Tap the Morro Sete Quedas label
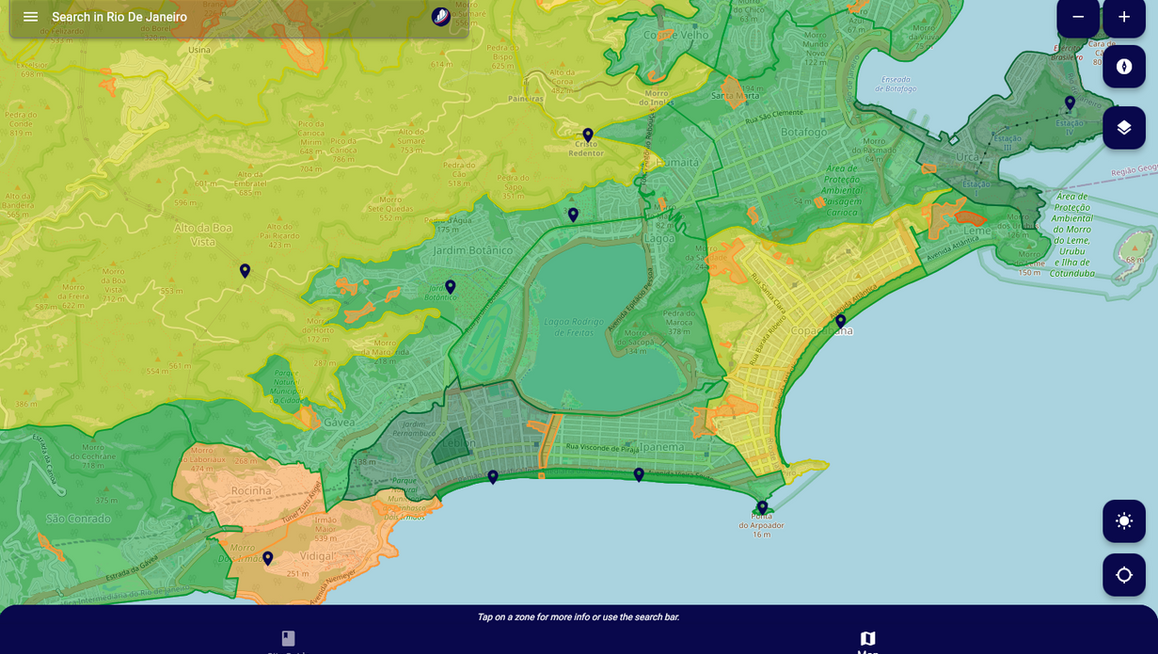Screen dimensions: 1158x654 (391, 208)
